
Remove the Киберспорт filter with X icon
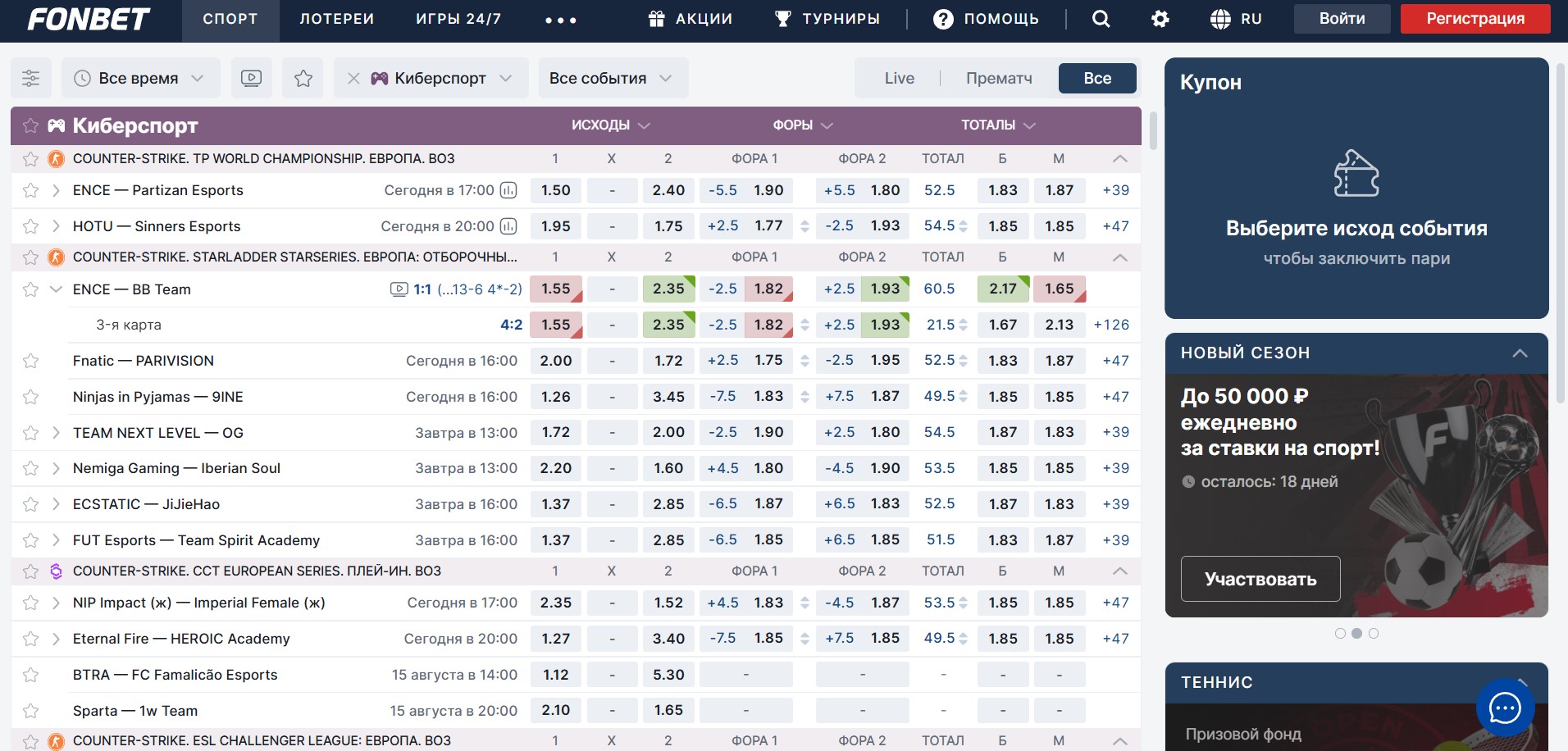pyautogui.click(x=353, y=79)
